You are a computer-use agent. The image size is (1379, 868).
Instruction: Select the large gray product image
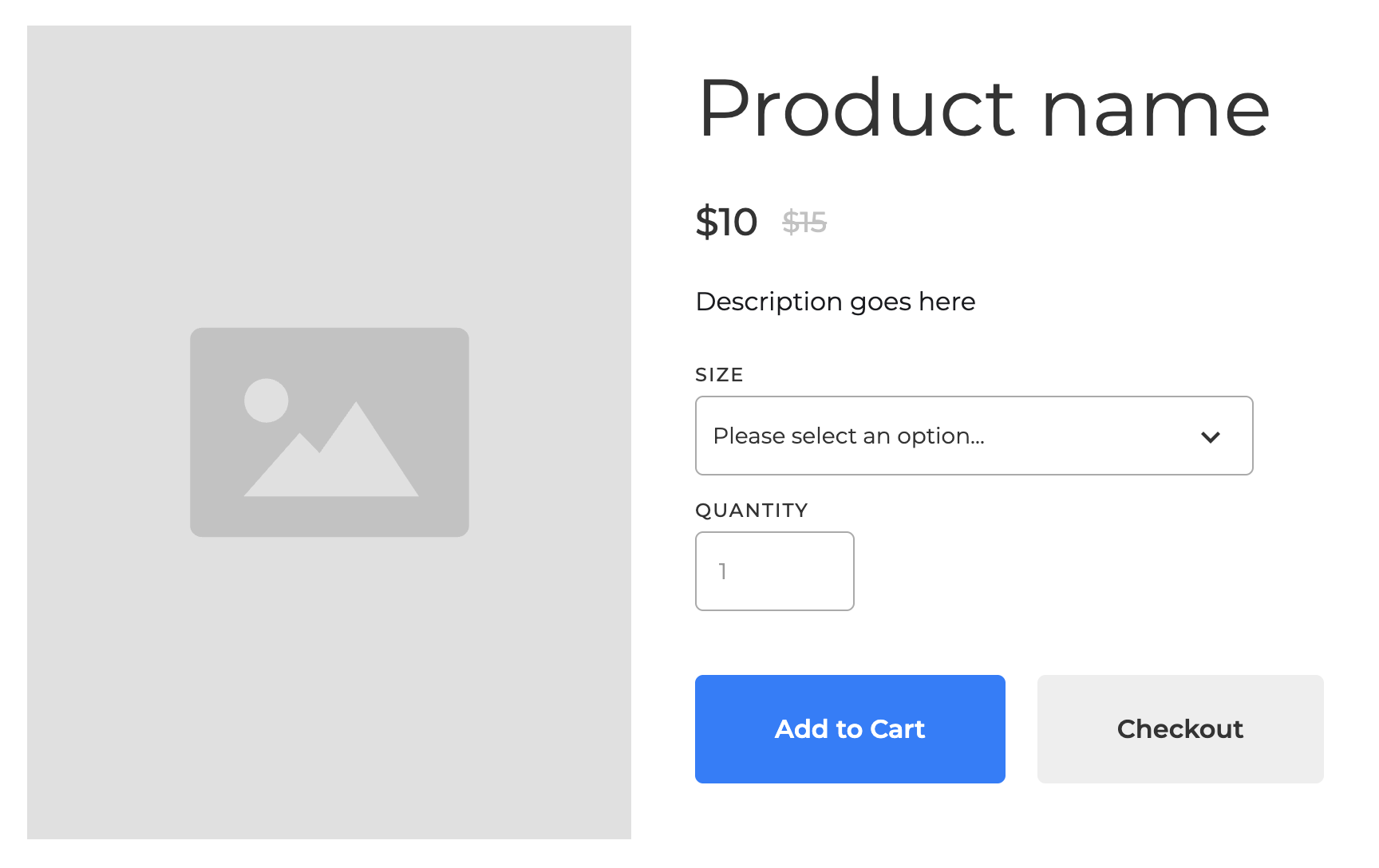pos(329,432)
